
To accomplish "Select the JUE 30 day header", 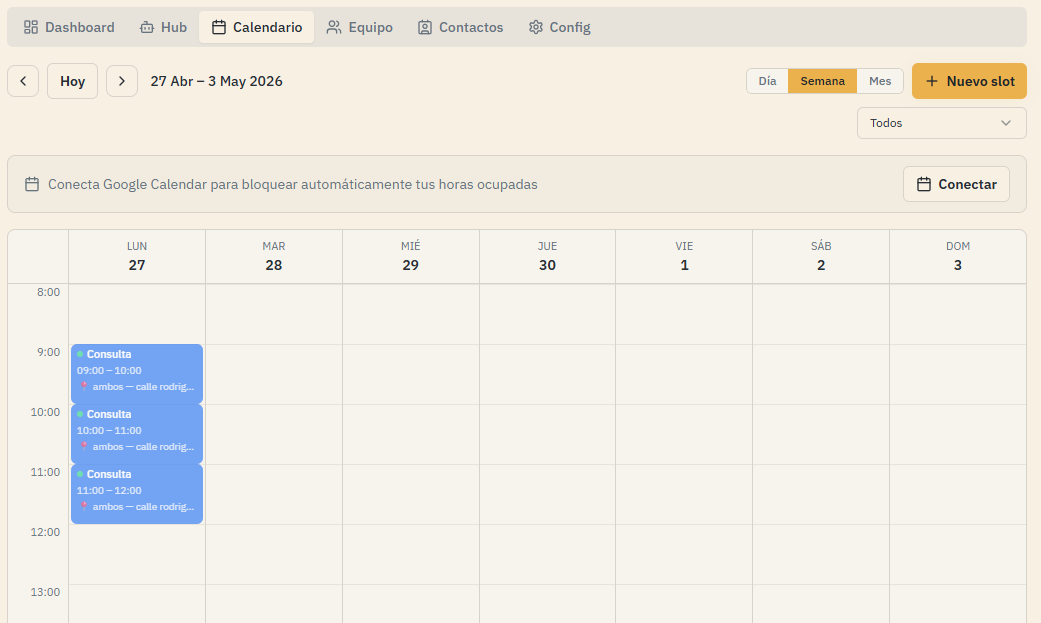I will pyautogui.click(x=547, y=256).
